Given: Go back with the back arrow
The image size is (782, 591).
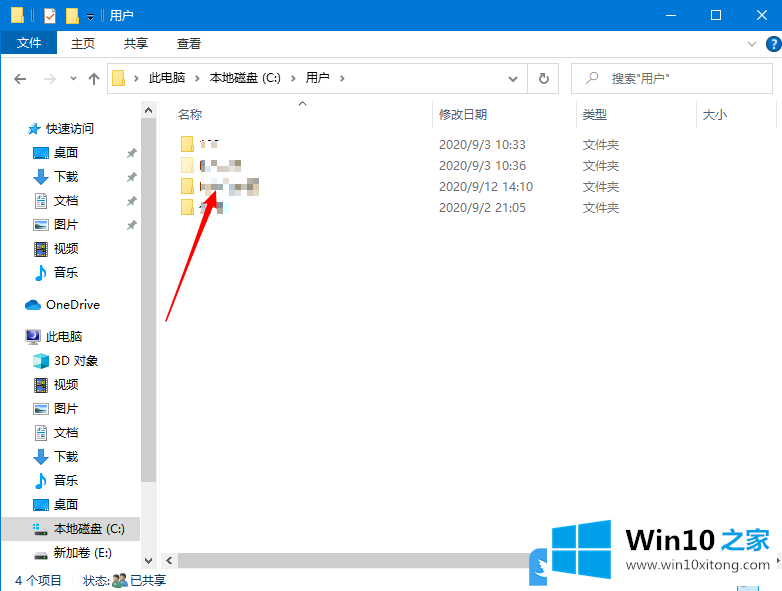Looking at the screenshot, I should (x=20, y=78).
